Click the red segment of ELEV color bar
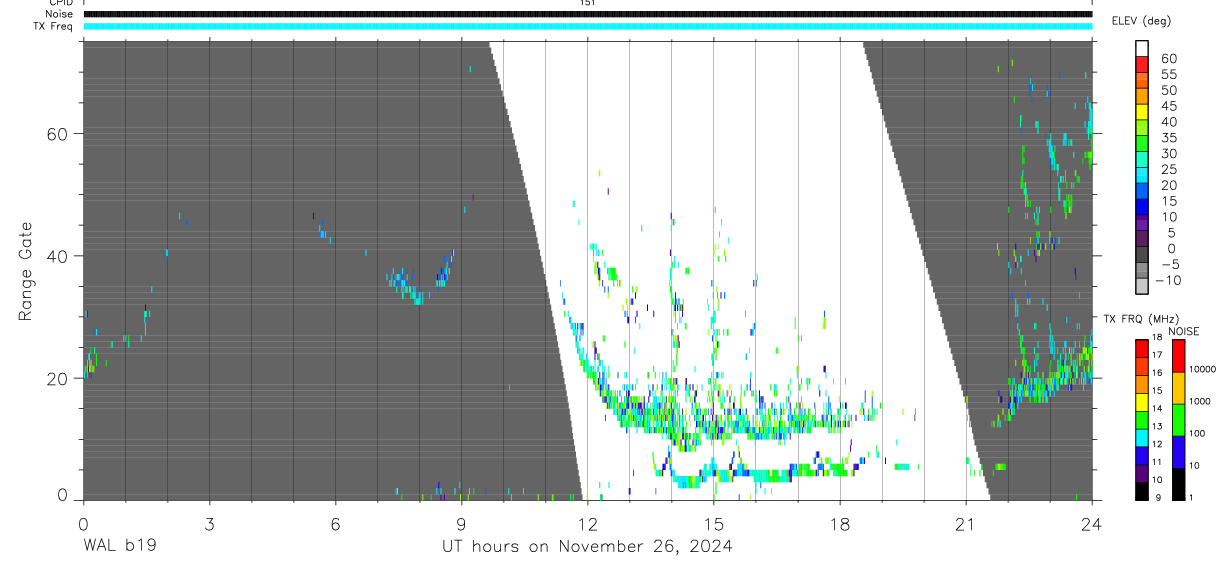The width and height of the screenshot is (1228, 567). [1142, 63]
